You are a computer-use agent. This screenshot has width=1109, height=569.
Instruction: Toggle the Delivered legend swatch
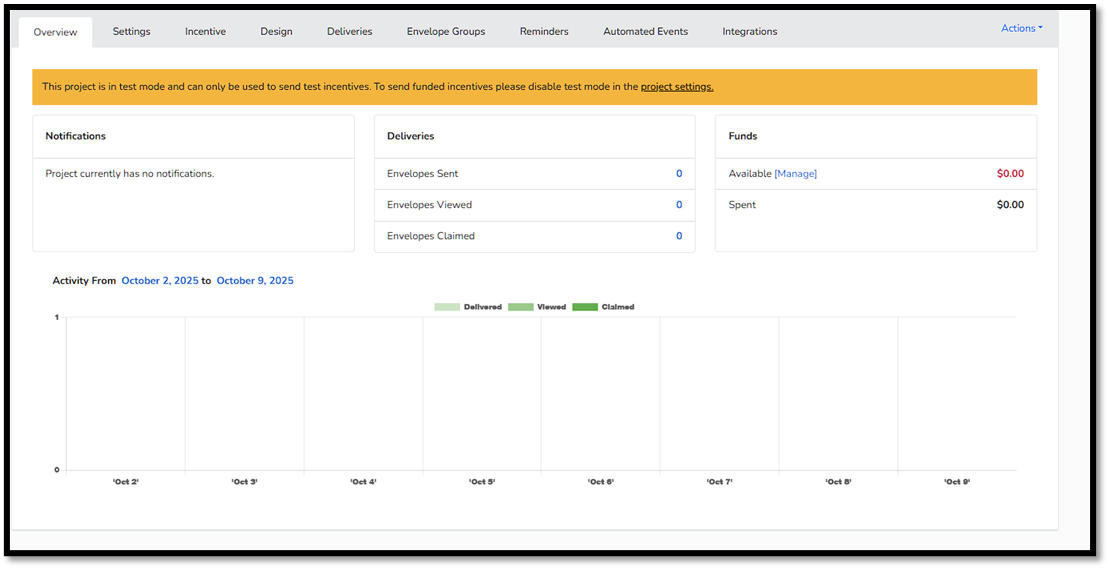[x=447, y=307]
